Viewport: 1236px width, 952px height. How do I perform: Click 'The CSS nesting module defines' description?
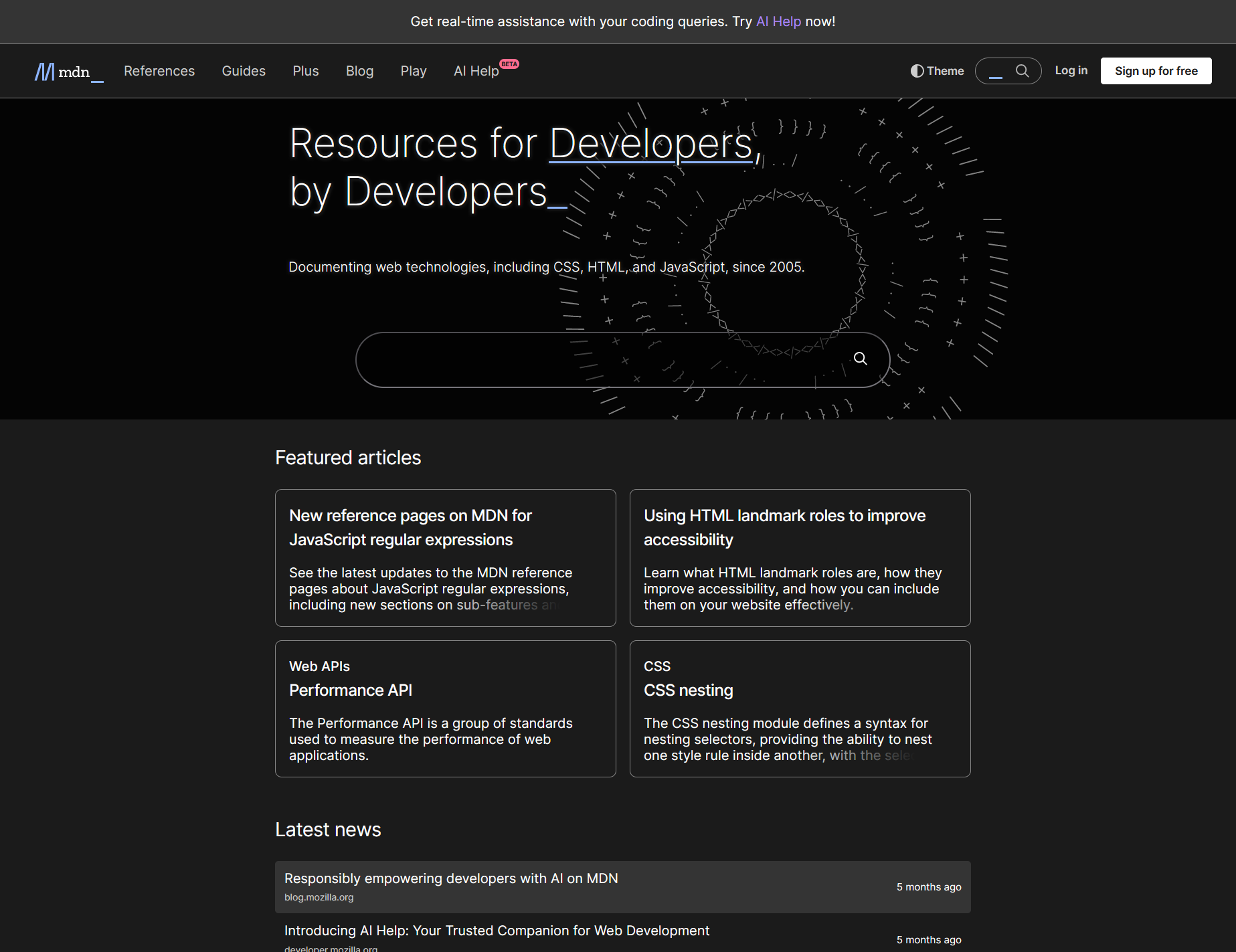click(x=788, y=739)
